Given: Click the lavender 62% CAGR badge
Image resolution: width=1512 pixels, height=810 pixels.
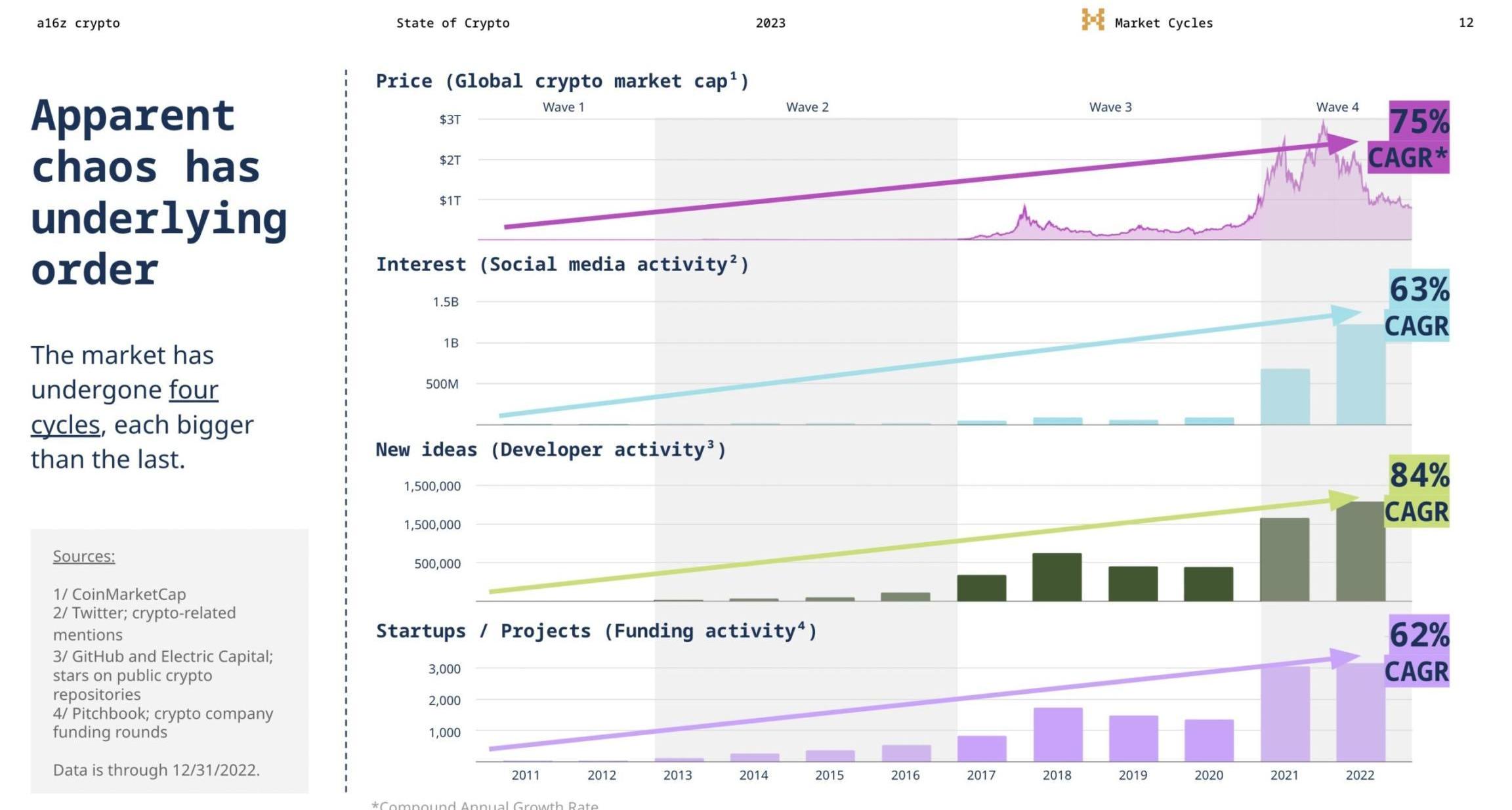Looking at the screenshot, I should click(x=1417, y=651).
